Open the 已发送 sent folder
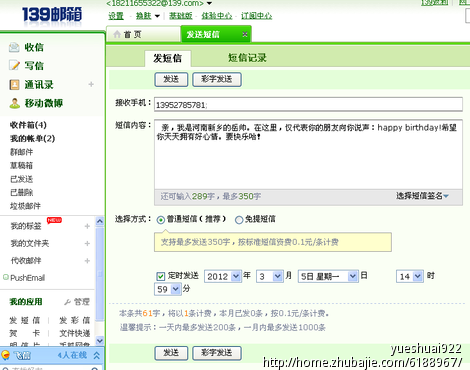The width and height of the screenshot is (470, 370). 22,179
